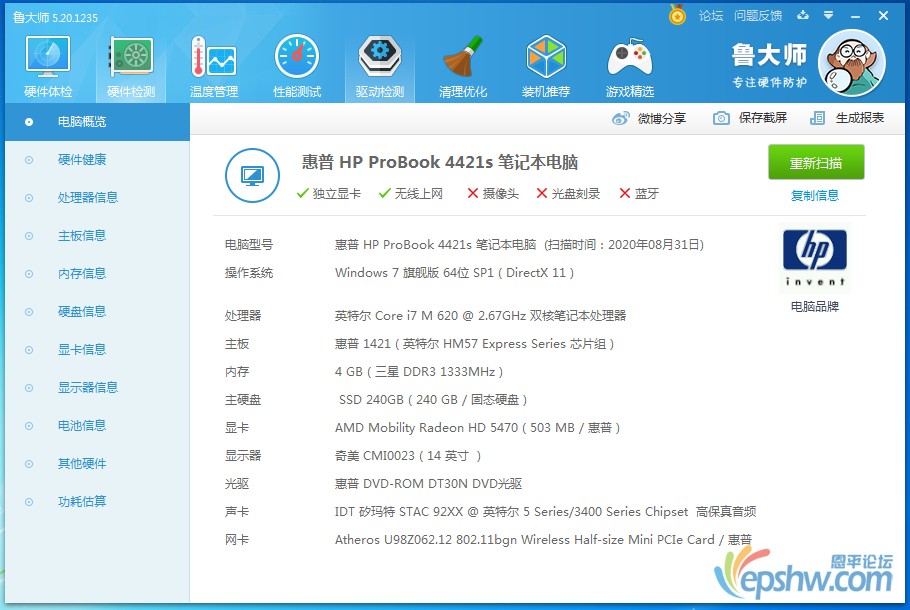Image resolution: width=910 pixels, height=610 pixels.
Task: Click the green 重新扫描 rescan button
Action: pyautogui.click(x=816, y=163)
